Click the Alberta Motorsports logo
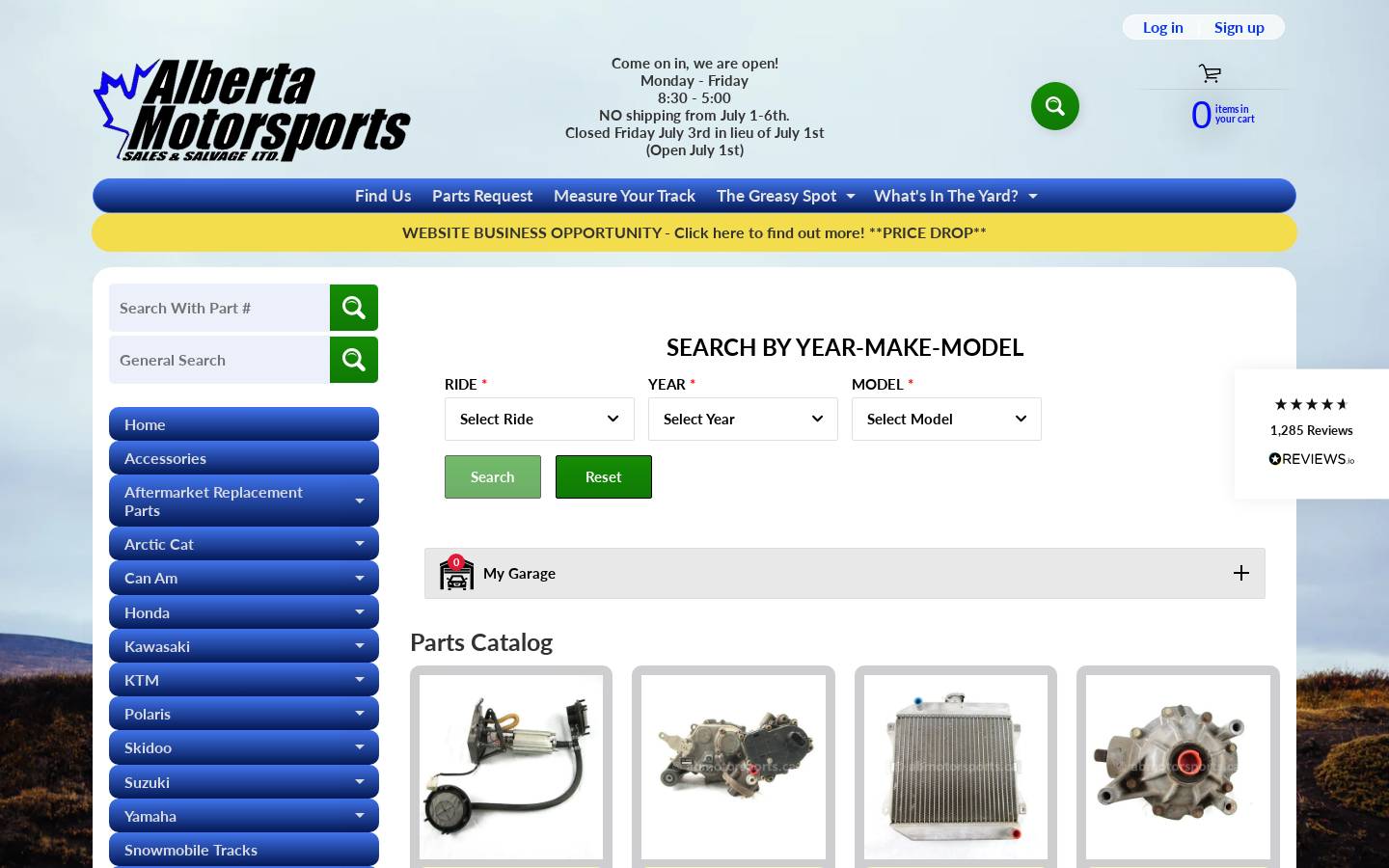Viewport: 1389px width, 868px height. (252, 110)
